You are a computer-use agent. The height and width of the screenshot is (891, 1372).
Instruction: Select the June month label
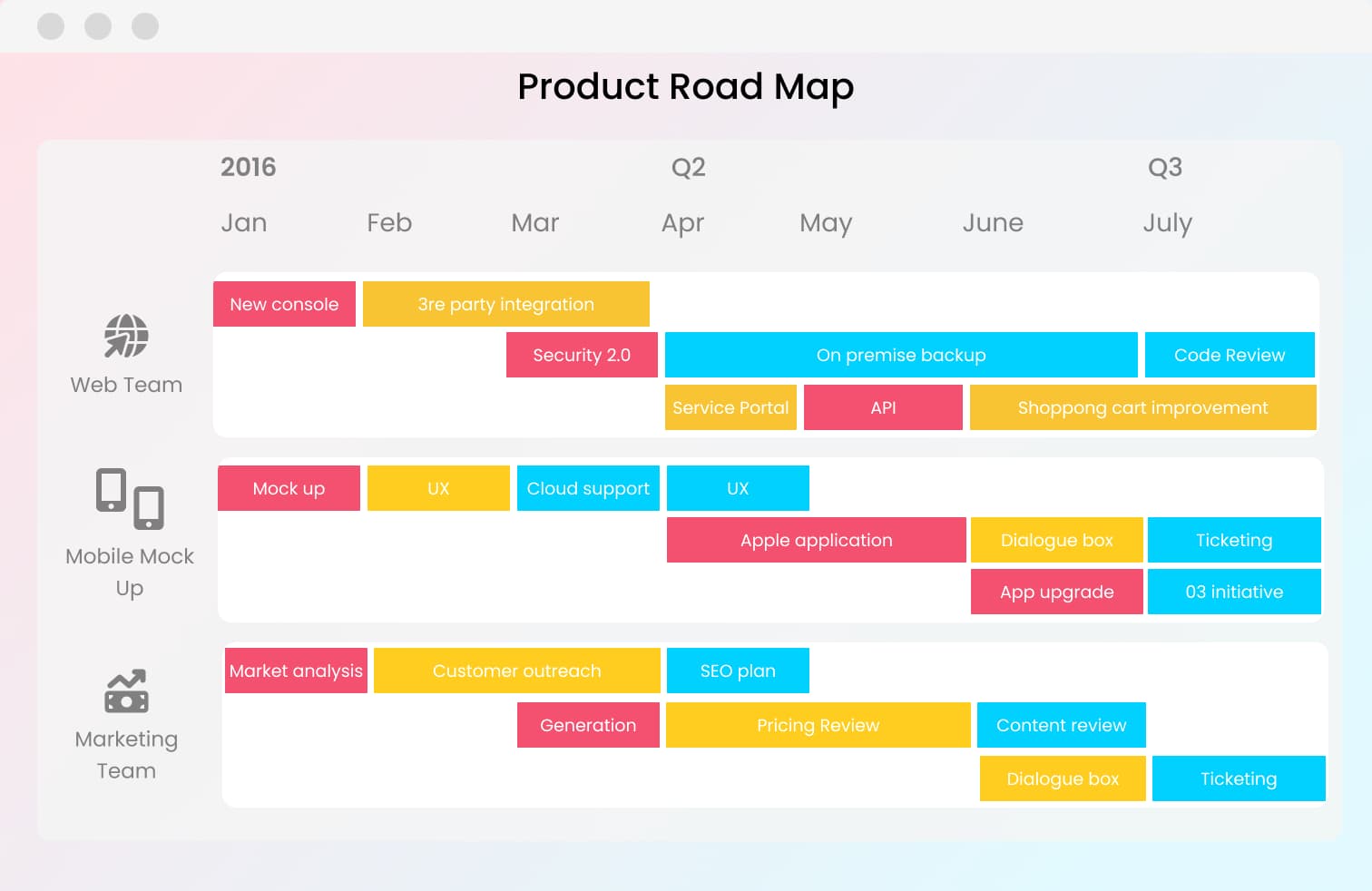993,222
